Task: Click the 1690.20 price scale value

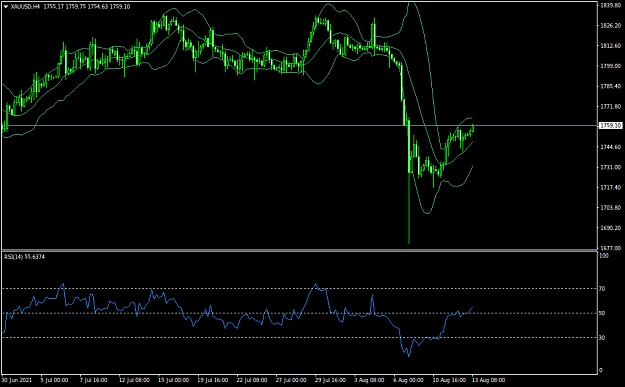Action: (611, 228)
